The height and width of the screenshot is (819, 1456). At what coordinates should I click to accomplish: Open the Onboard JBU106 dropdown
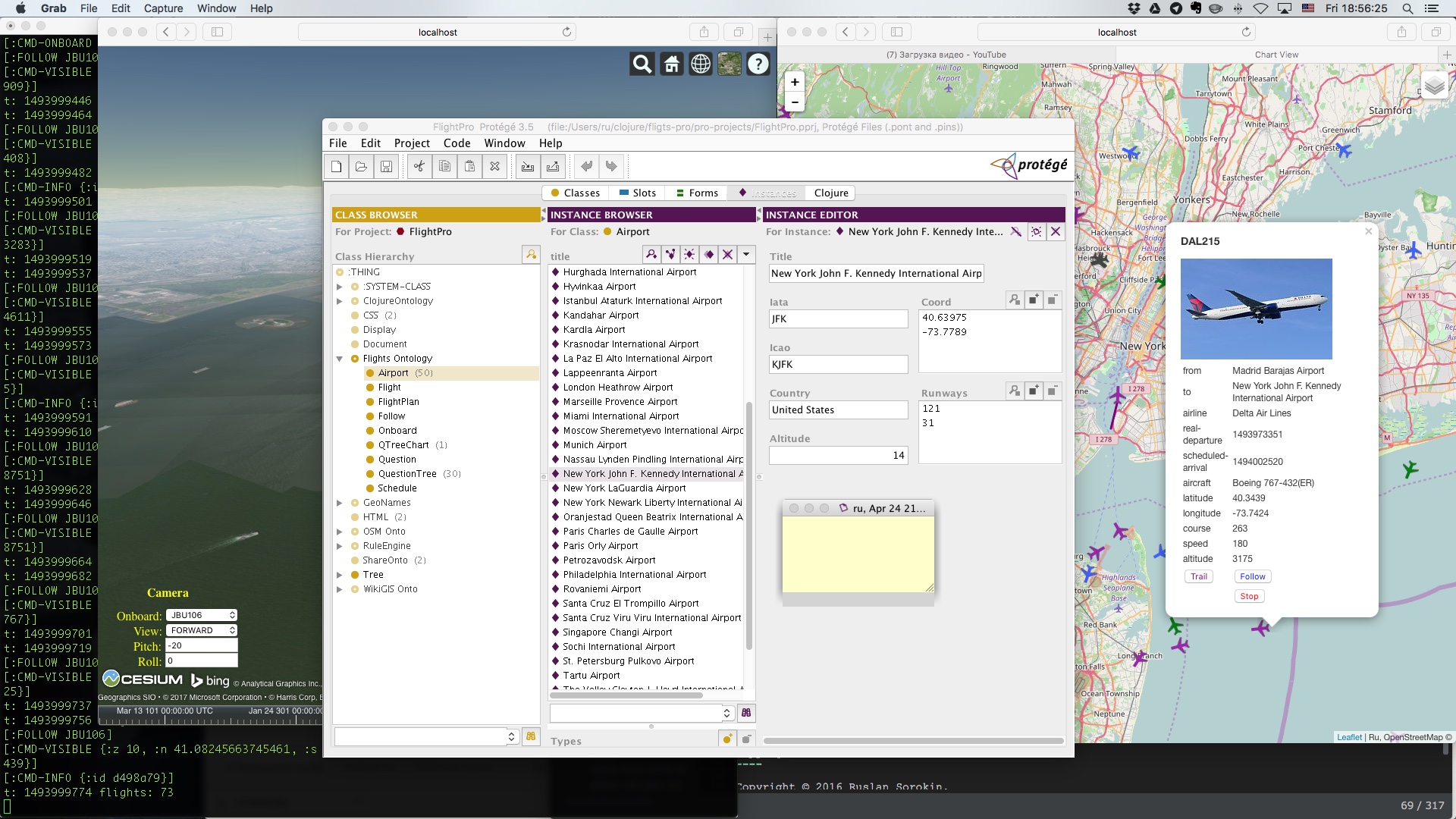[x=202, y=615]
